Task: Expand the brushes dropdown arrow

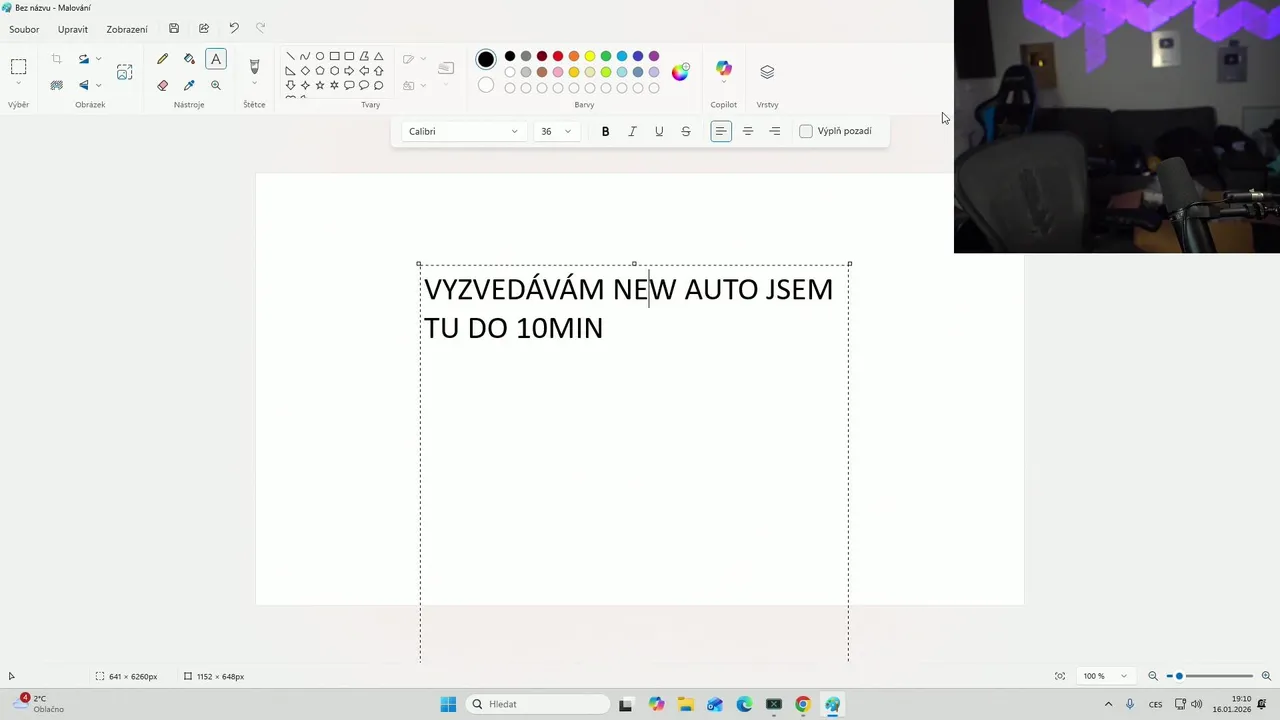Action: (254, 84)
